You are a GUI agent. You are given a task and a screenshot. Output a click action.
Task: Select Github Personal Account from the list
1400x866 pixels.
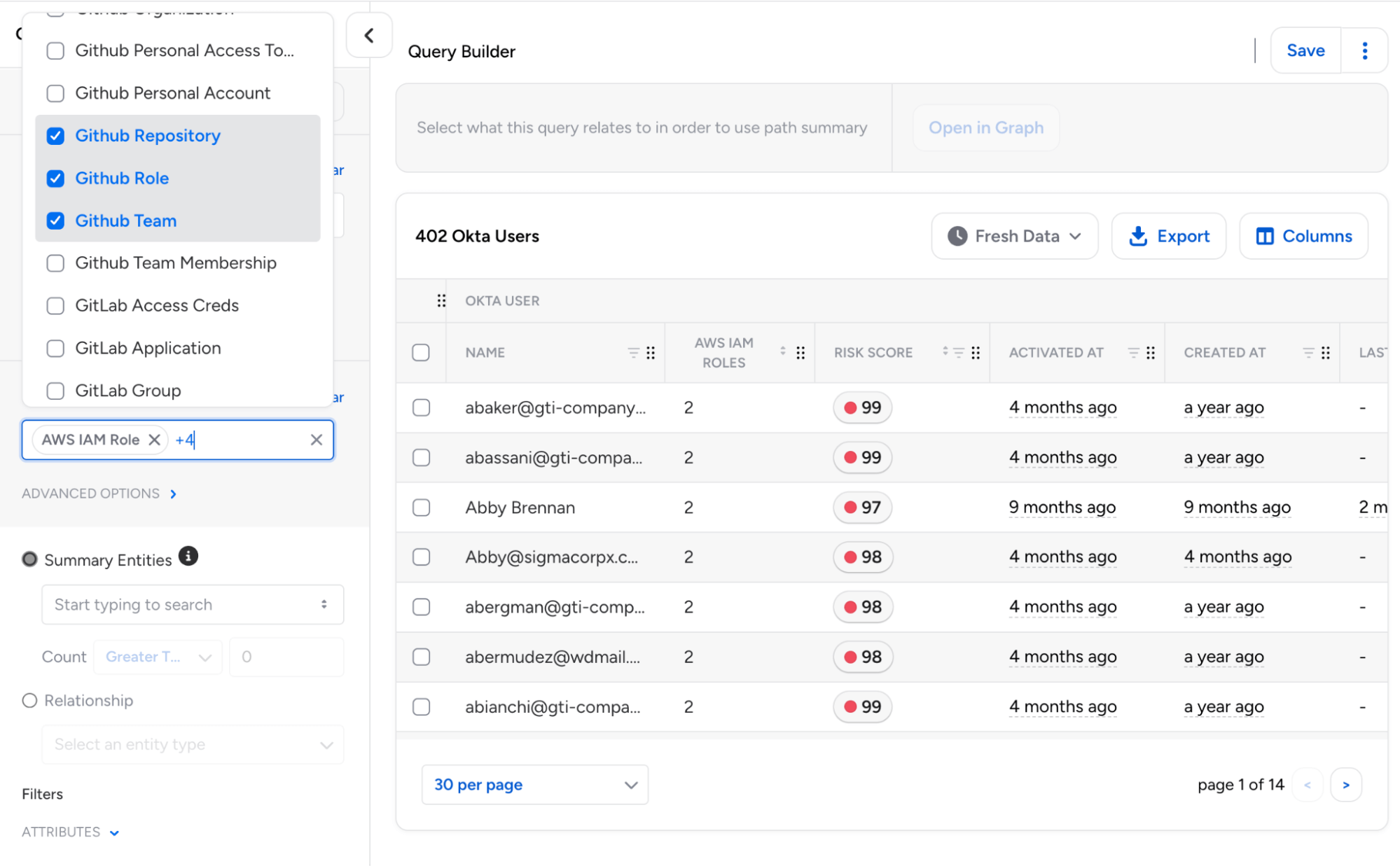(55, 93)
